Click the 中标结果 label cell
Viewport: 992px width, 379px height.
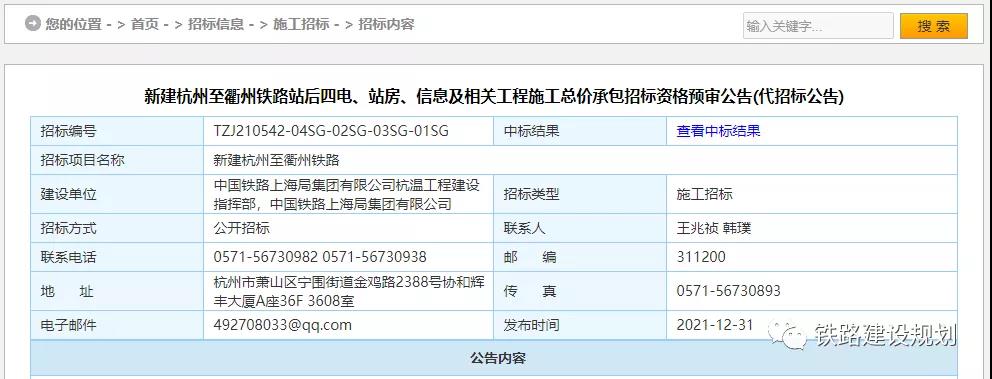[x=580, y=132]
